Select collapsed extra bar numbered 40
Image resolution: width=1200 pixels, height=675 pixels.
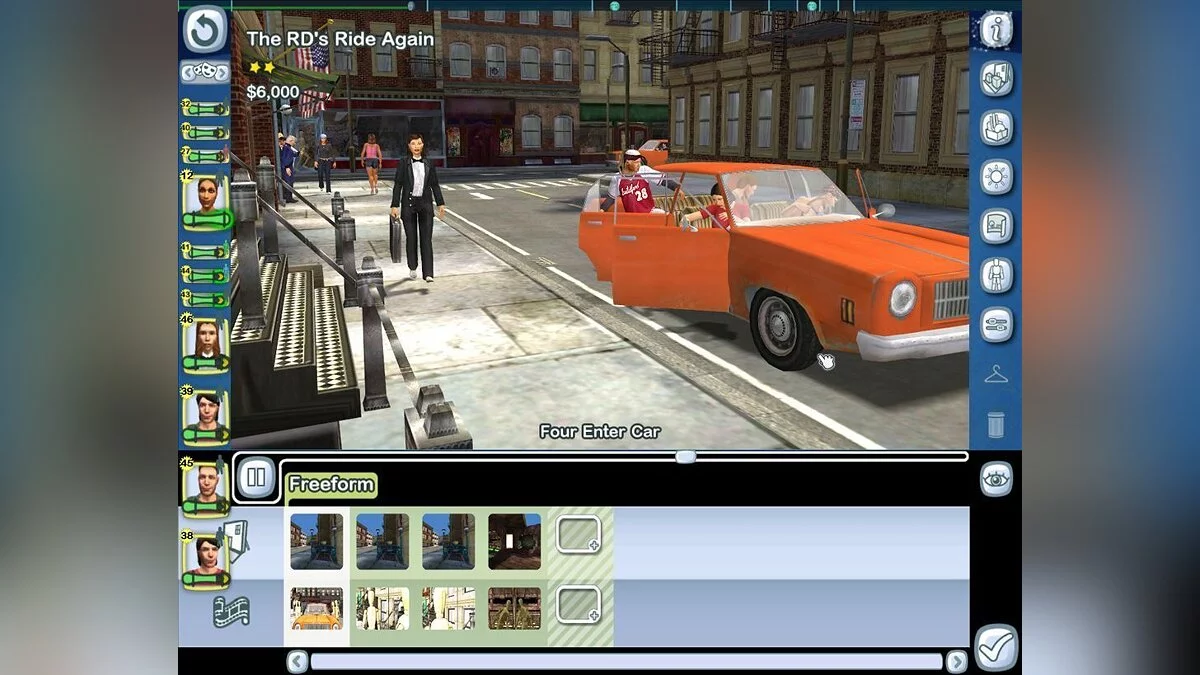click(x=205, y=132)
